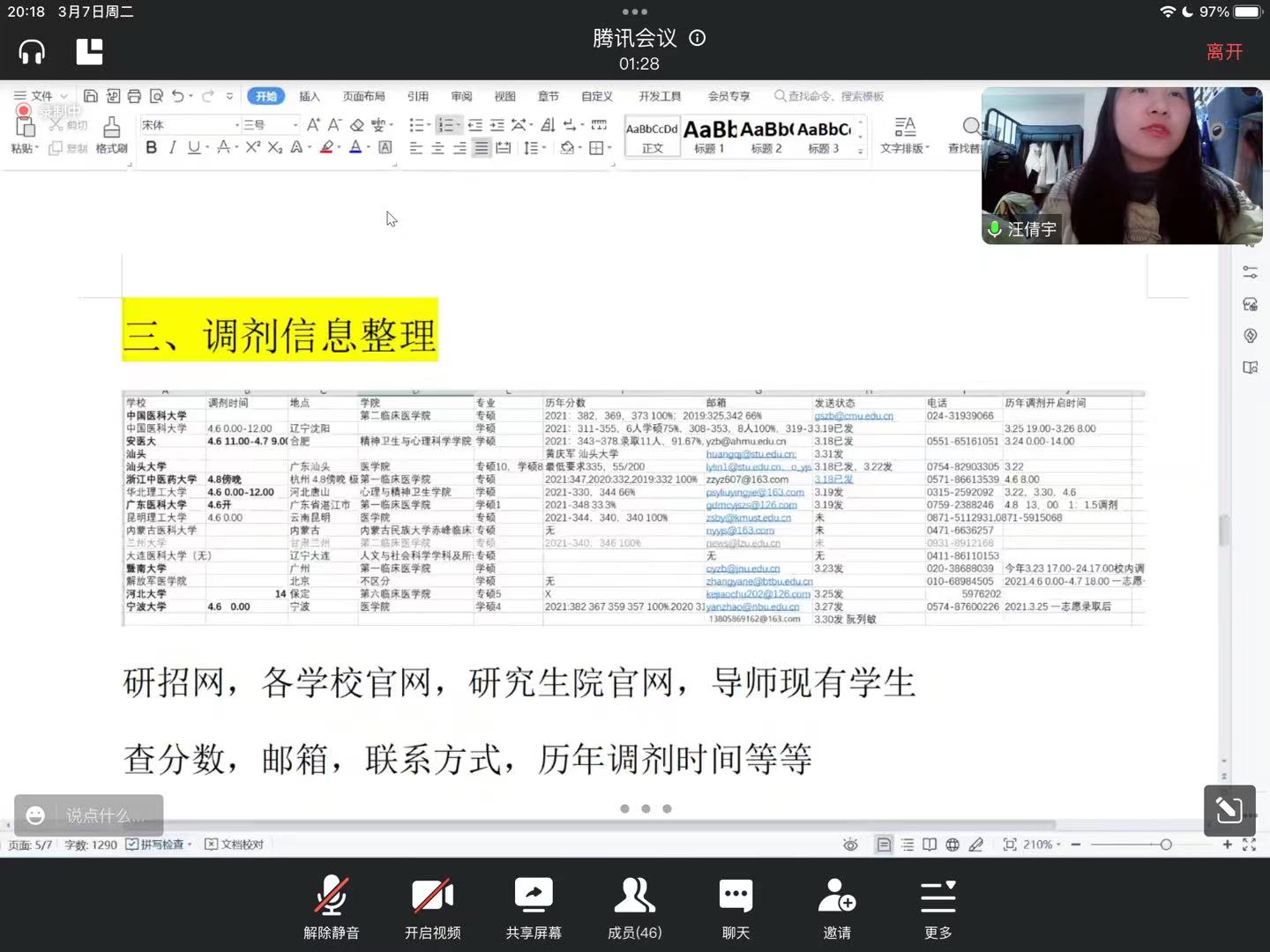Unmute microphone with 解除静音 button
The image size is (1270, 952).
[x=331, y=906]
